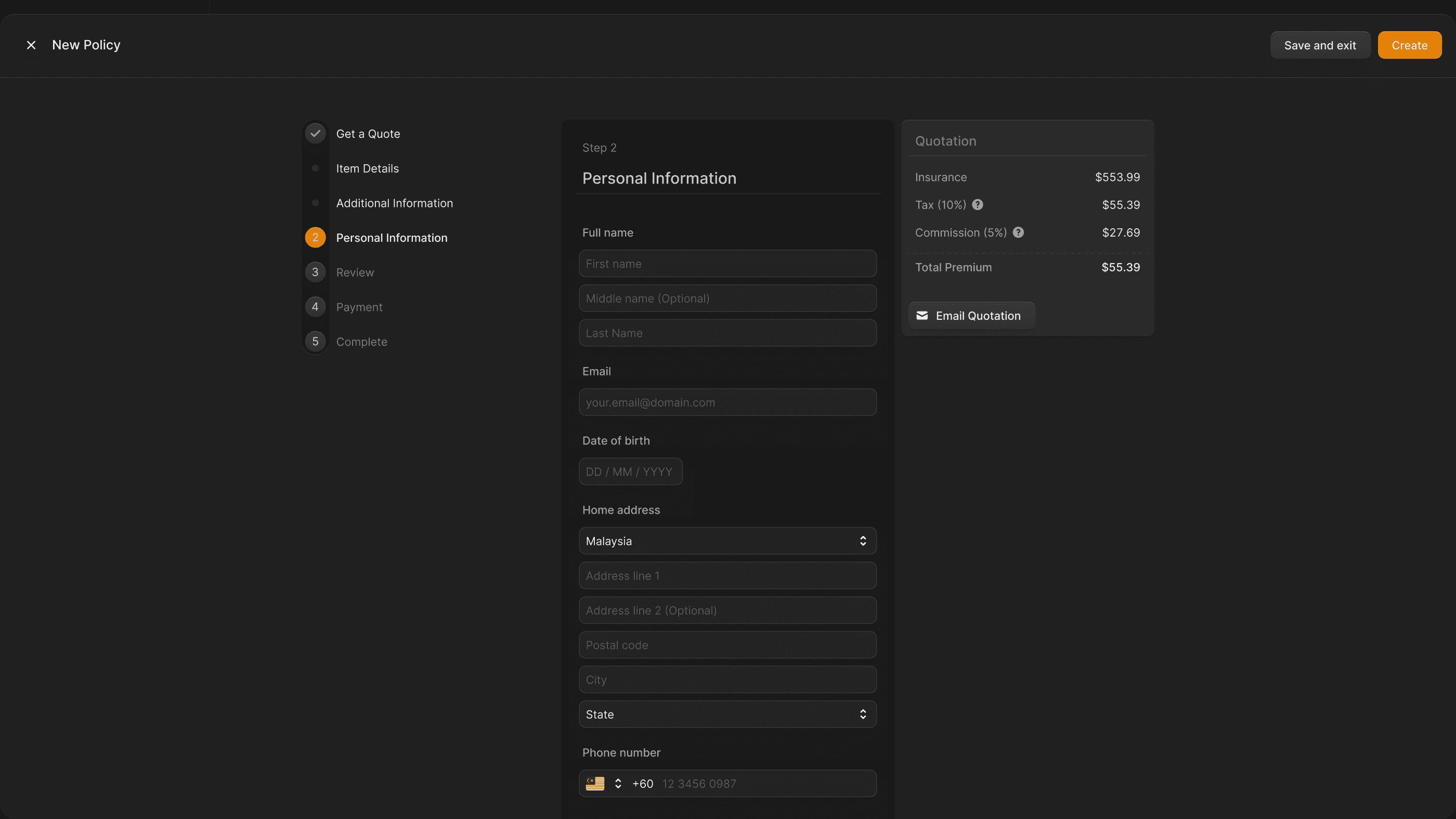Select the Payment step
This screenshot has width=1456, height=819.
[x=359, y=307]
